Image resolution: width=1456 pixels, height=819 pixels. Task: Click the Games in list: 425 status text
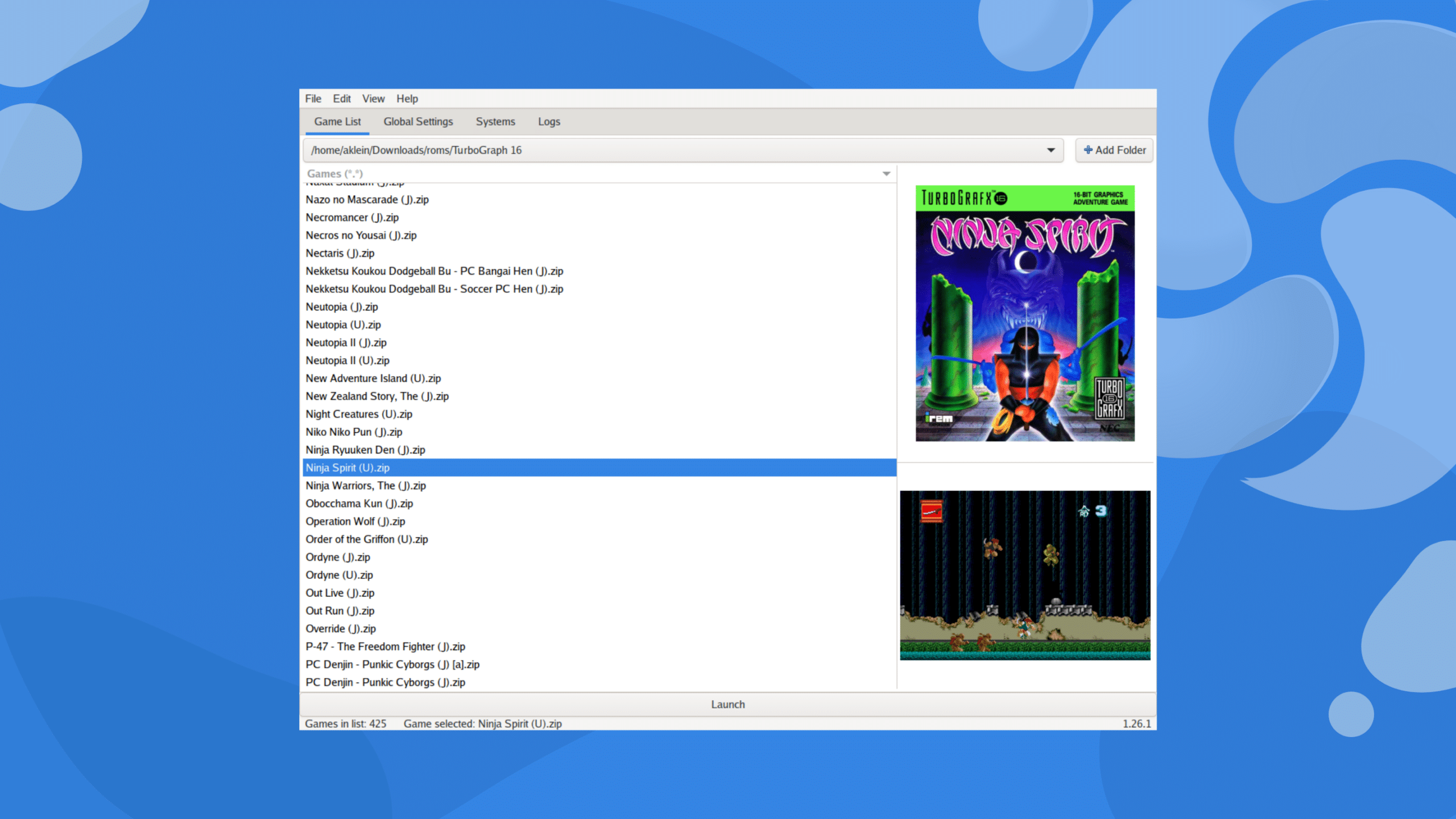345,723
